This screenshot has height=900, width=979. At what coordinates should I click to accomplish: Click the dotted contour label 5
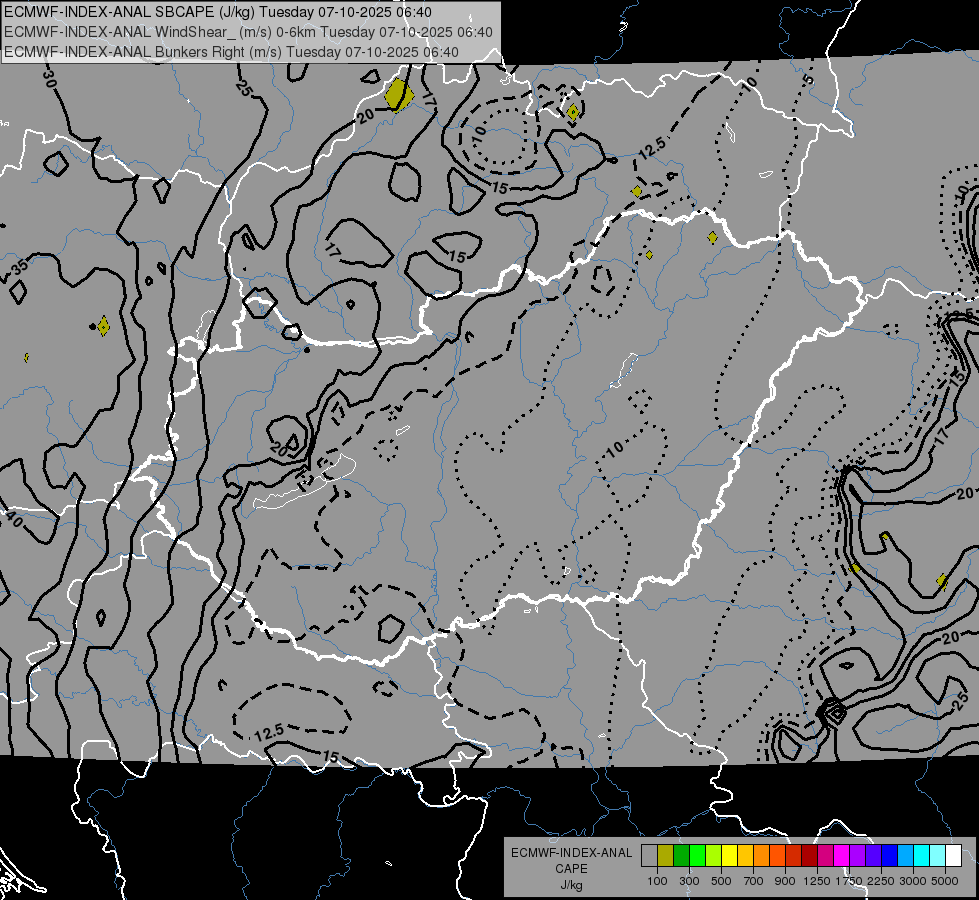click(808, 79)
